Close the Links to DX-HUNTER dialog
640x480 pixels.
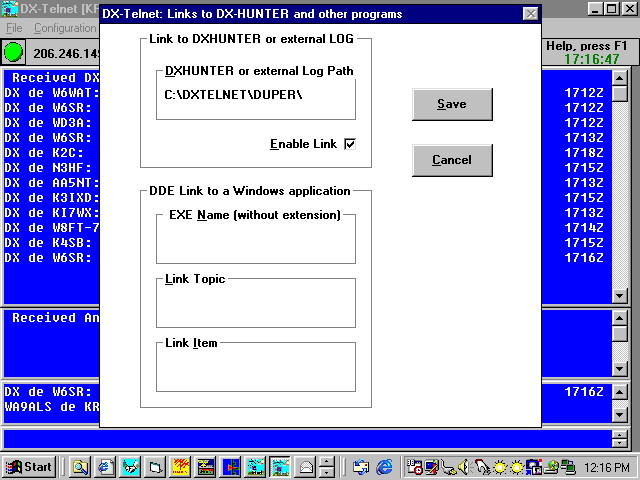pos(531,14)
